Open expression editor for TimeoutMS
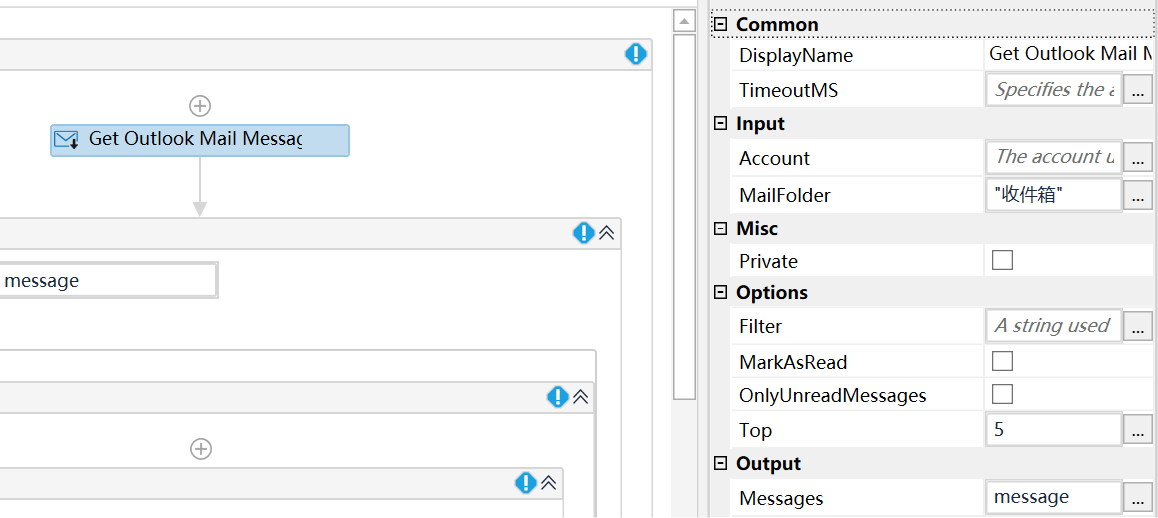Image resolution: width=1158 pixels, height=518 pixels. click(x=1137, y=90)
